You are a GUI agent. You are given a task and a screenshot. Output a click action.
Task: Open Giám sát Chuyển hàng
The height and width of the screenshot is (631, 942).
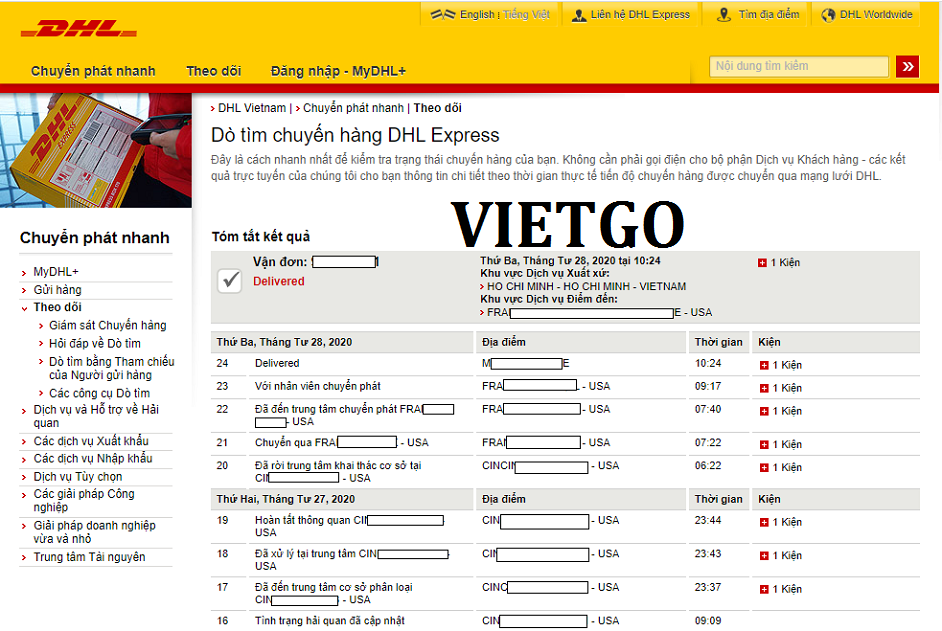[x=108, y=325]
